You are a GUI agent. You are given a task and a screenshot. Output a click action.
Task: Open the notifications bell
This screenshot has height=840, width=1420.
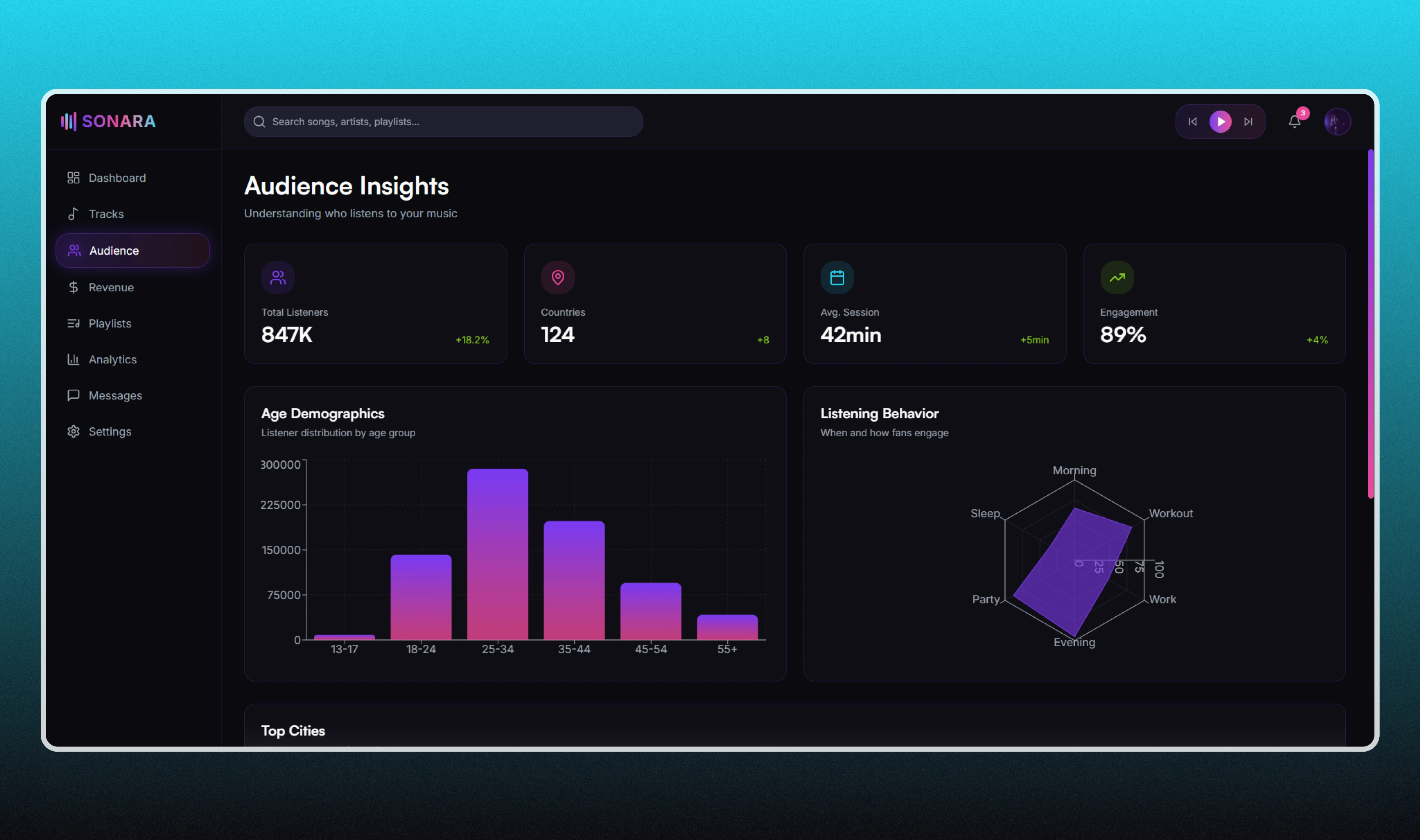point(1294,122)
